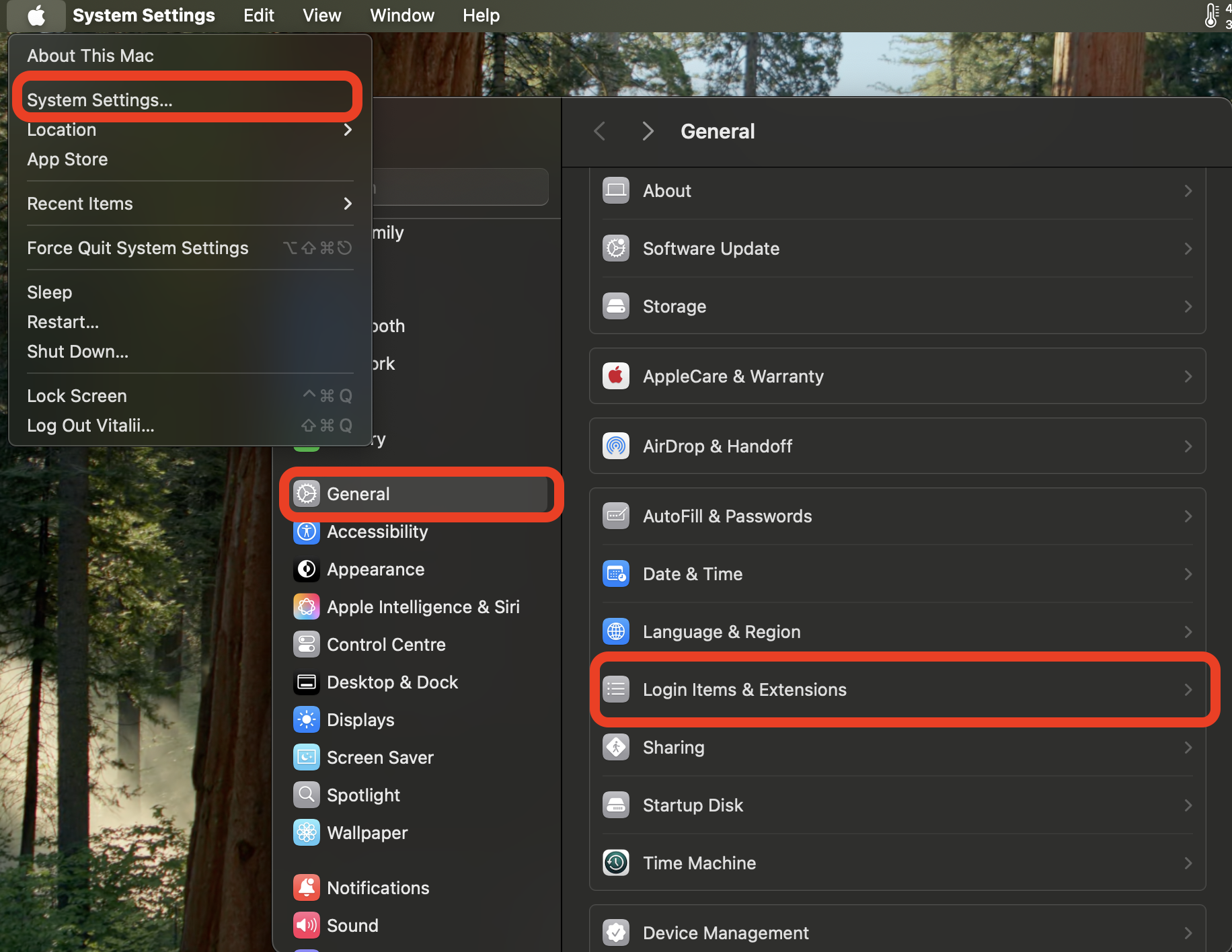Click the Desktop & Dock sidebar icon
The image size is (1232, 952).
coord(307,682)
